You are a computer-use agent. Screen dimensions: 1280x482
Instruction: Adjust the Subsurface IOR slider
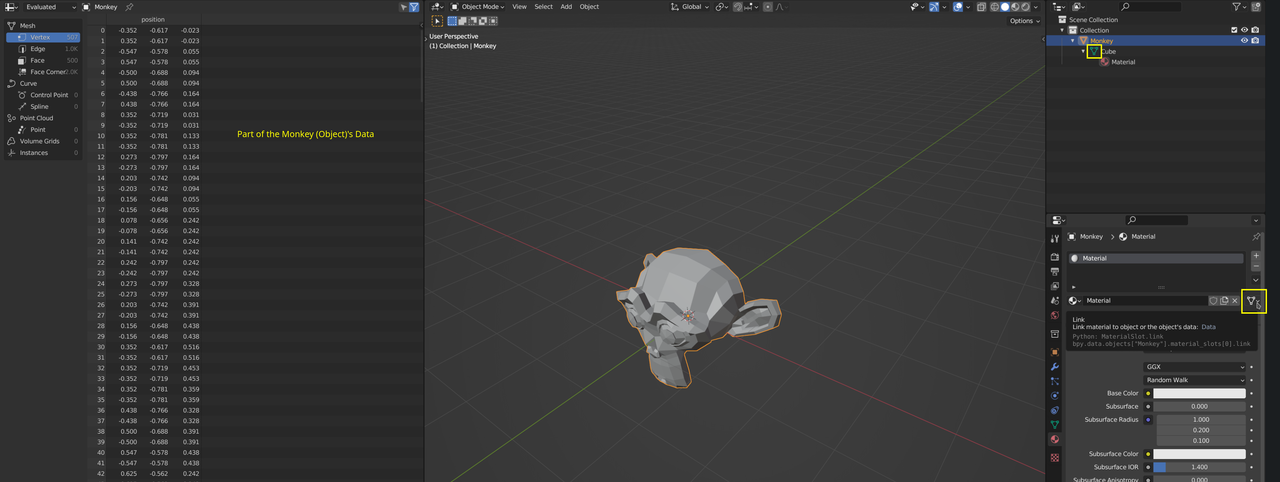click(x=1201, y=467)
